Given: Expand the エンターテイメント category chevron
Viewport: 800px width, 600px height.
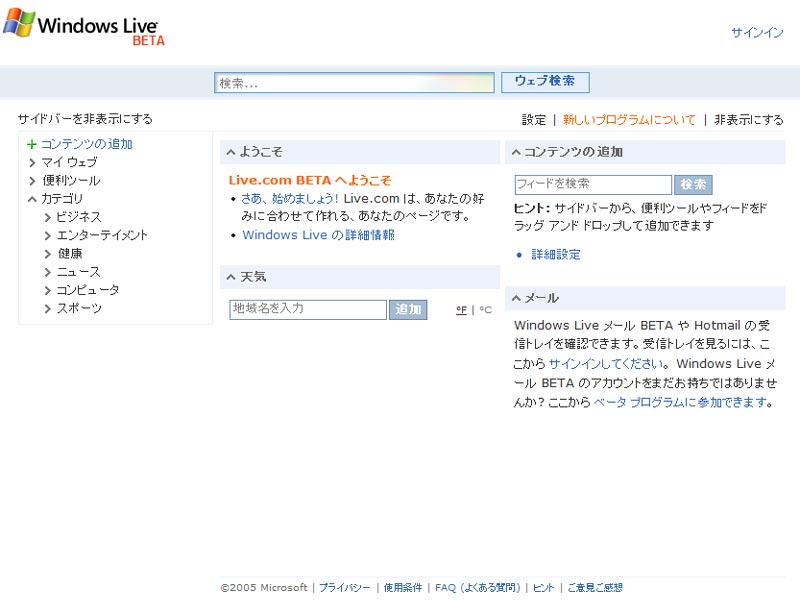Looking at the screenshot, I should tap(47, 236).
